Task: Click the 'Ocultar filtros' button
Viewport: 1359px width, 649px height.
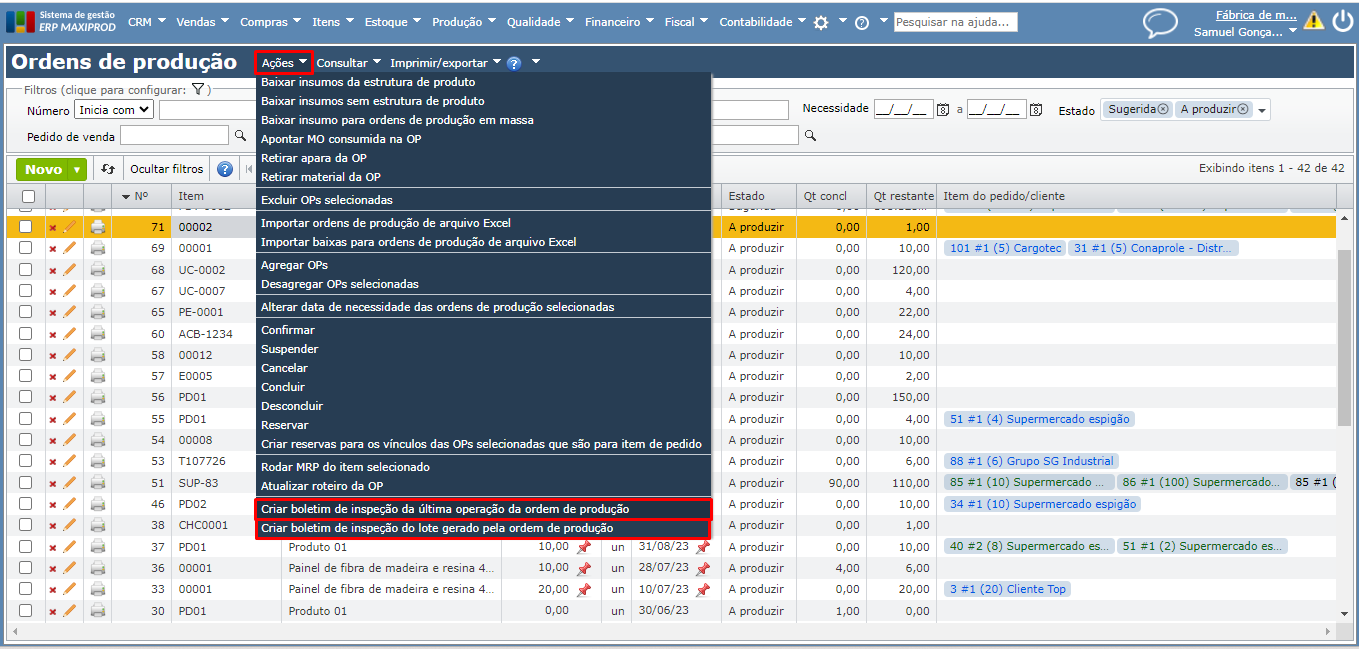Action: (x=167, y=169)
